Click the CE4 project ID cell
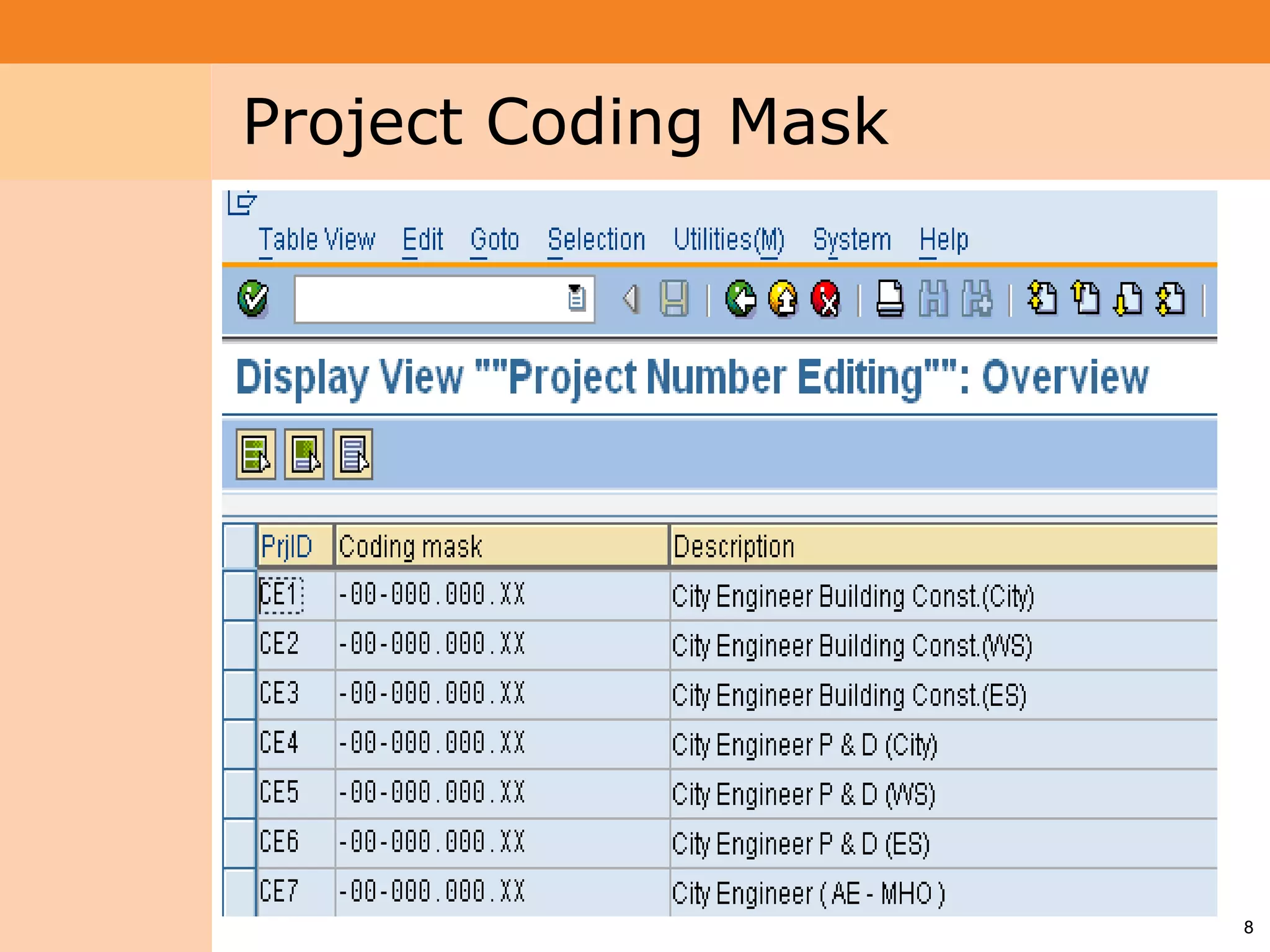This screenshot has width=1270, height=952. [x=296, y=744]
